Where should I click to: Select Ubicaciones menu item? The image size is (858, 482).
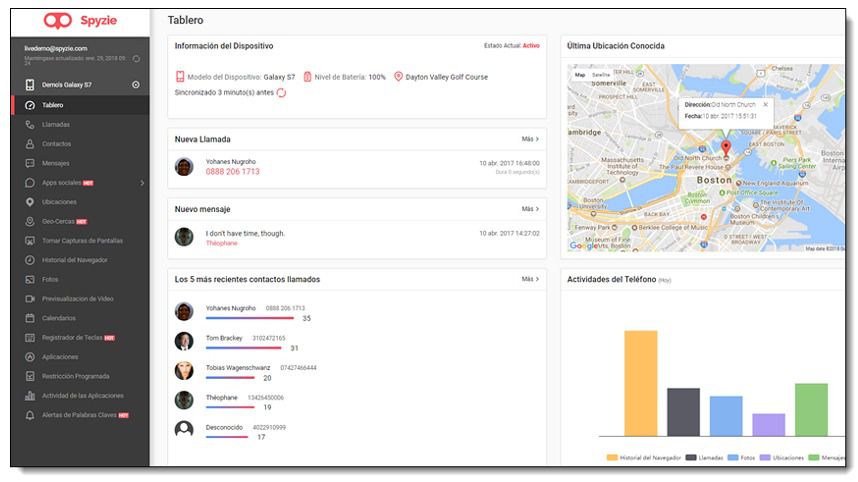[81, 202]
